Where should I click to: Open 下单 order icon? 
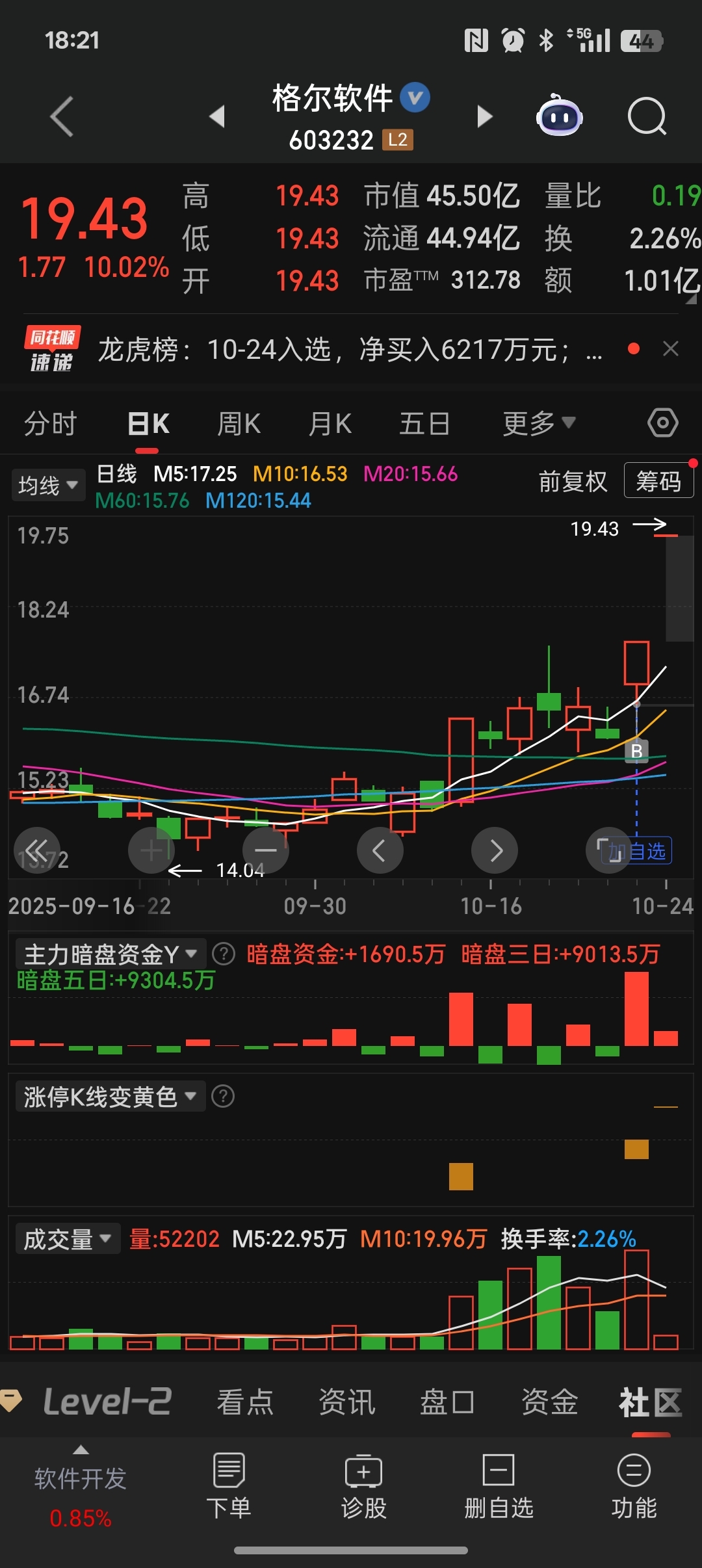(x=229, y=1487)
